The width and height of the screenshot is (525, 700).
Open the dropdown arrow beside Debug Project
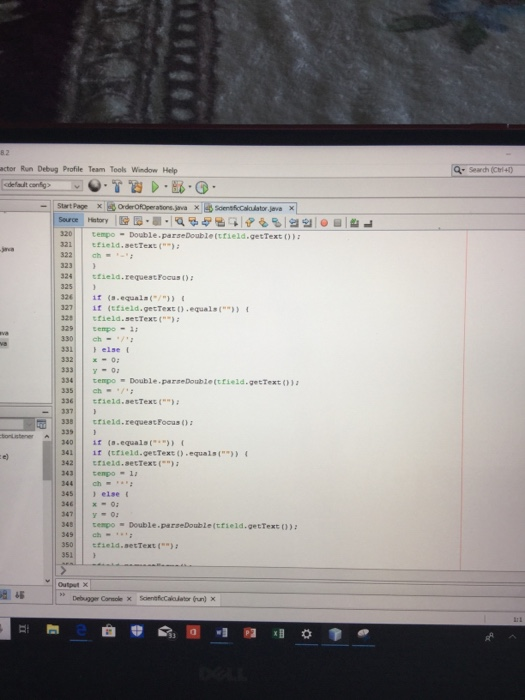point(190,187)
